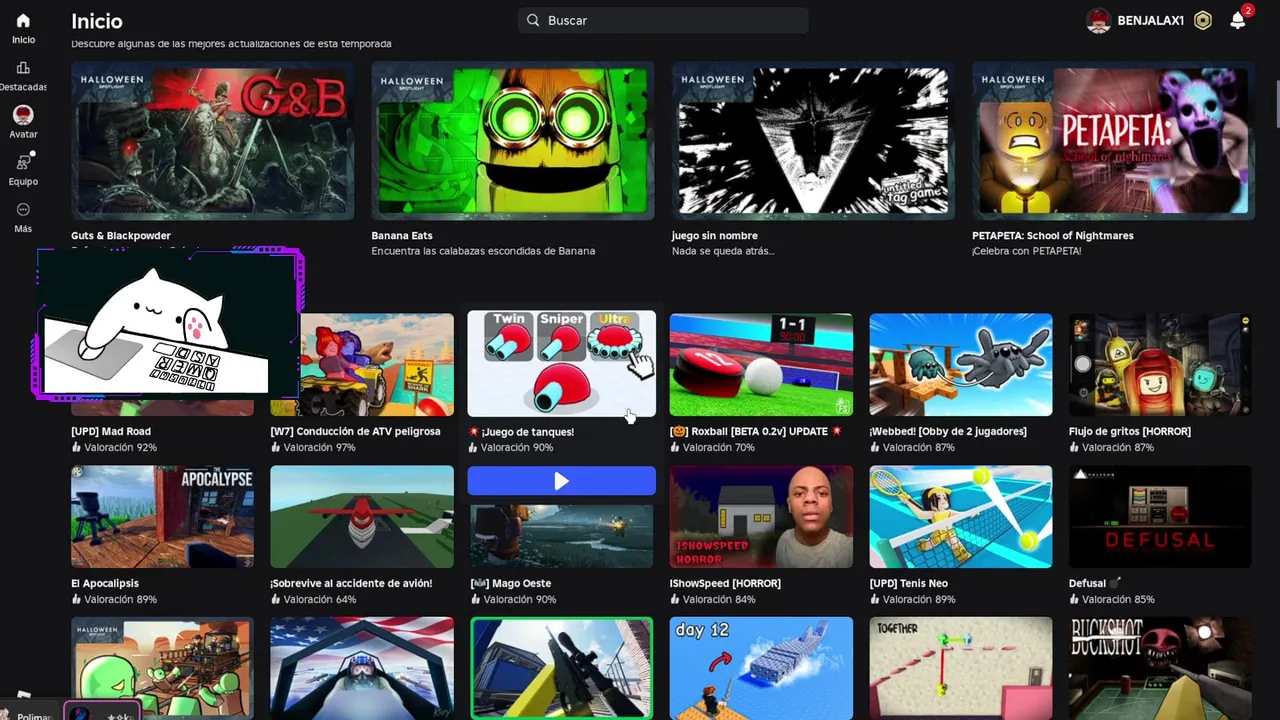This screenshot has height=720, width=1280.
Task: Click the [UPD] Mad Road title
Action: click(x=111, y=432)
